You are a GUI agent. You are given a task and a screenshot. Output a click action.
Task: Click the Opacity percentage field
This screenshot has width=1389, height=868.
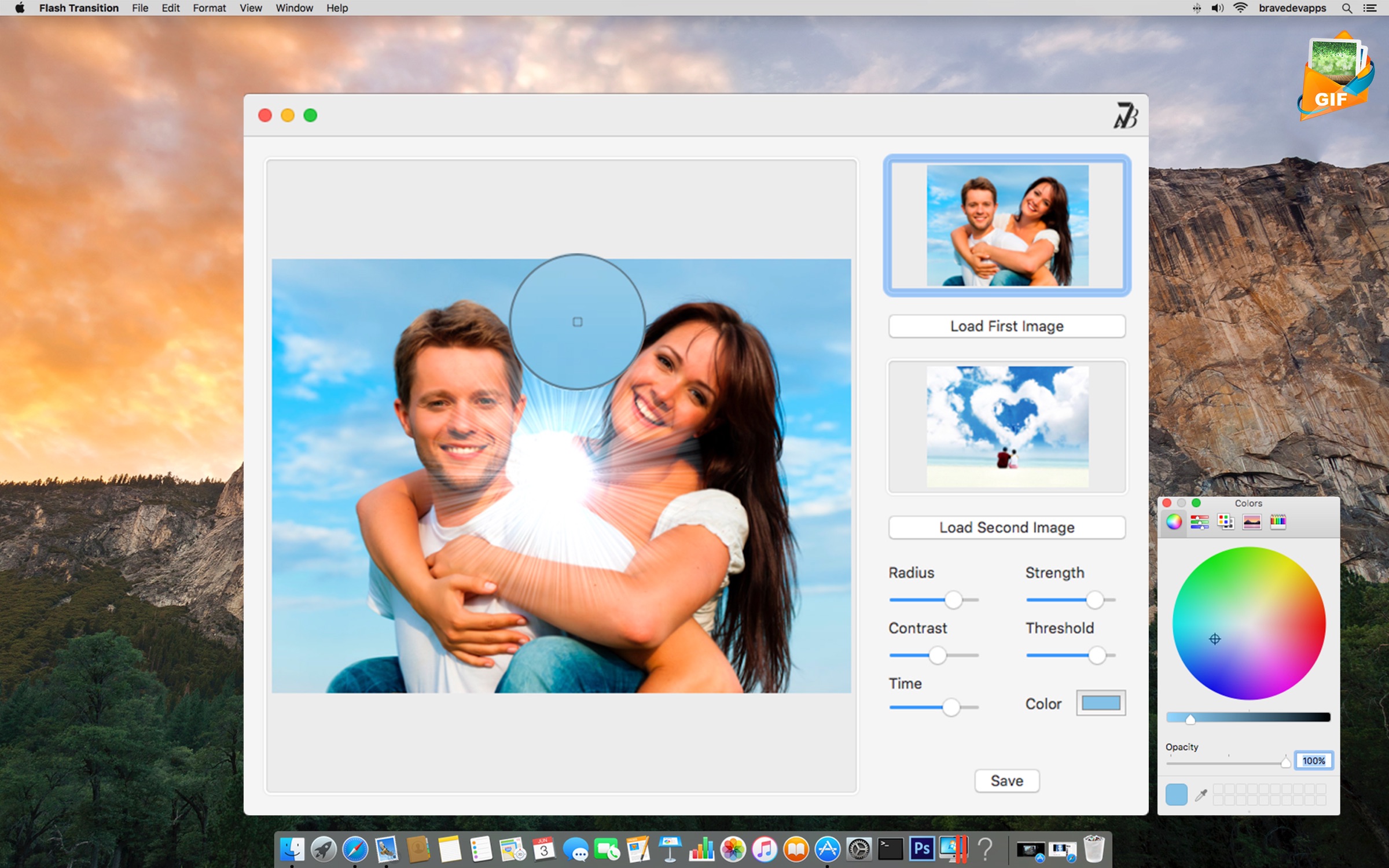click(1314, 761)
